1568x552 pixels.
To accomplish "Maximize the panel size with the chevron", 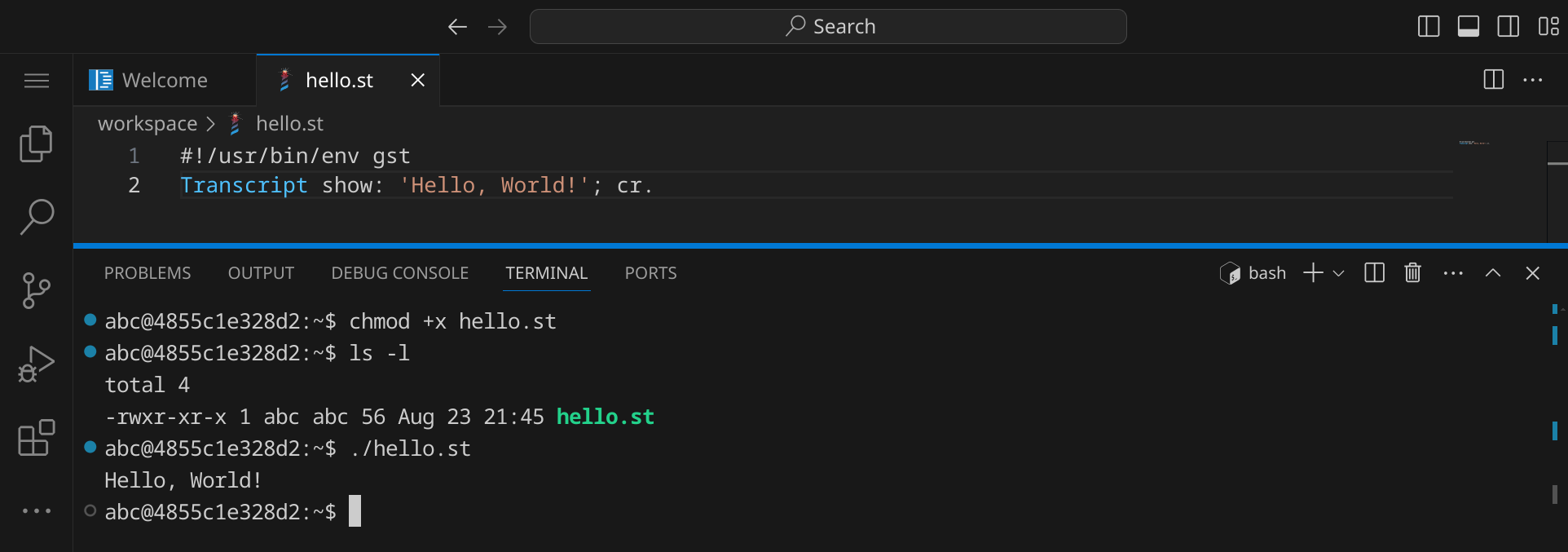I will point(1492,273).
